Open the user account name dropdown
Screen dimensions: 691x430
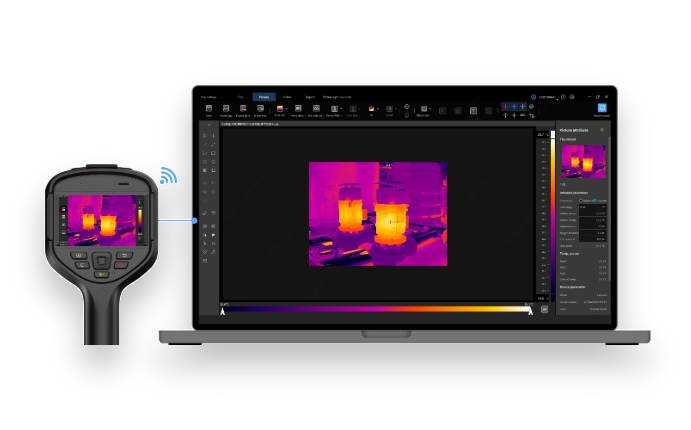coord(548,97)
